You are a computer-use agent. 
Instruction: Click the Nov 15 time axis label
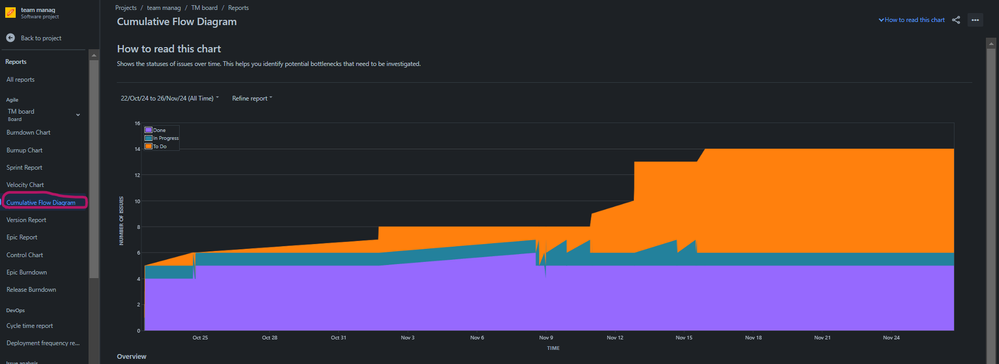click(x=684, y=338)
